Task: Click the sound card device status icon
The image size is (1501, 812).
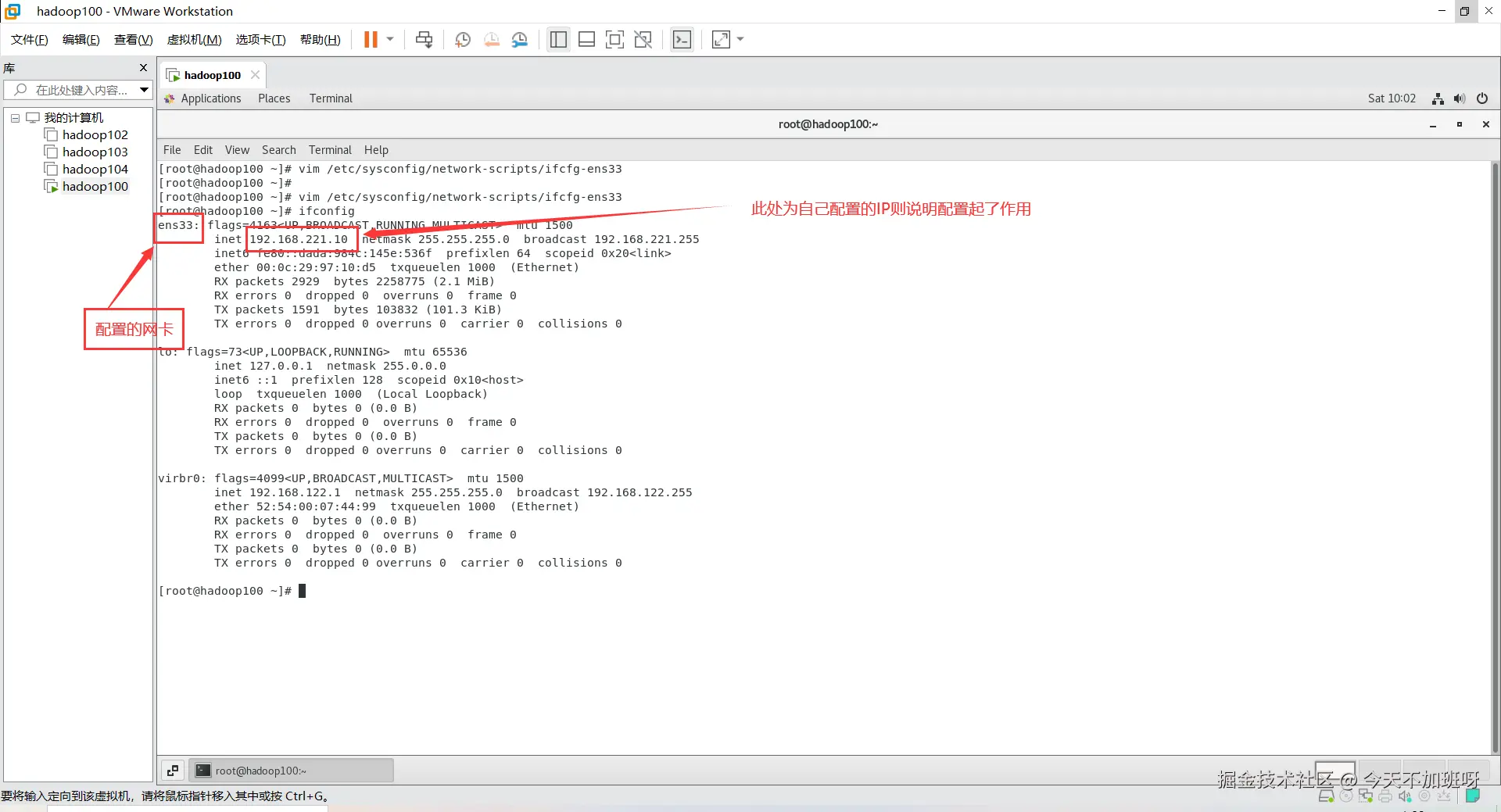Action: click(1405, 796)
